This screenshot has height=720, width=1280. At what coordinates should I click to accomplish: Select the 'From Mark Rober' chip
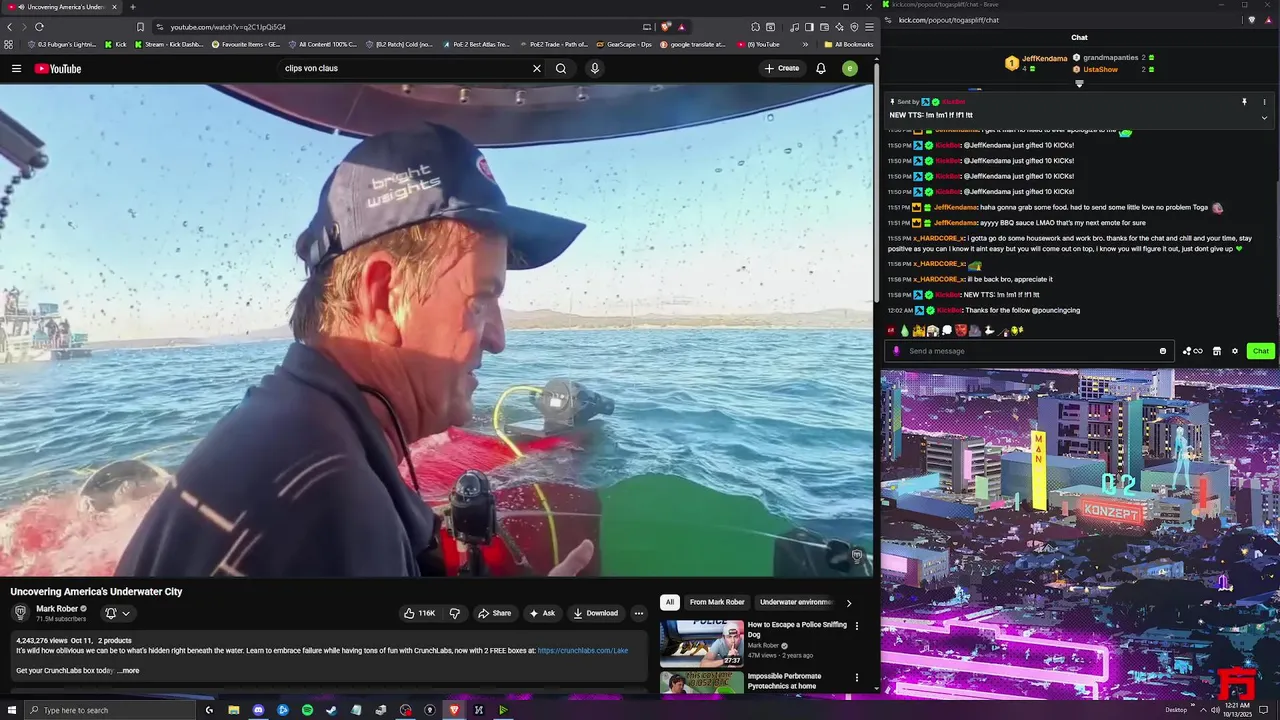(x=717, y=602)
